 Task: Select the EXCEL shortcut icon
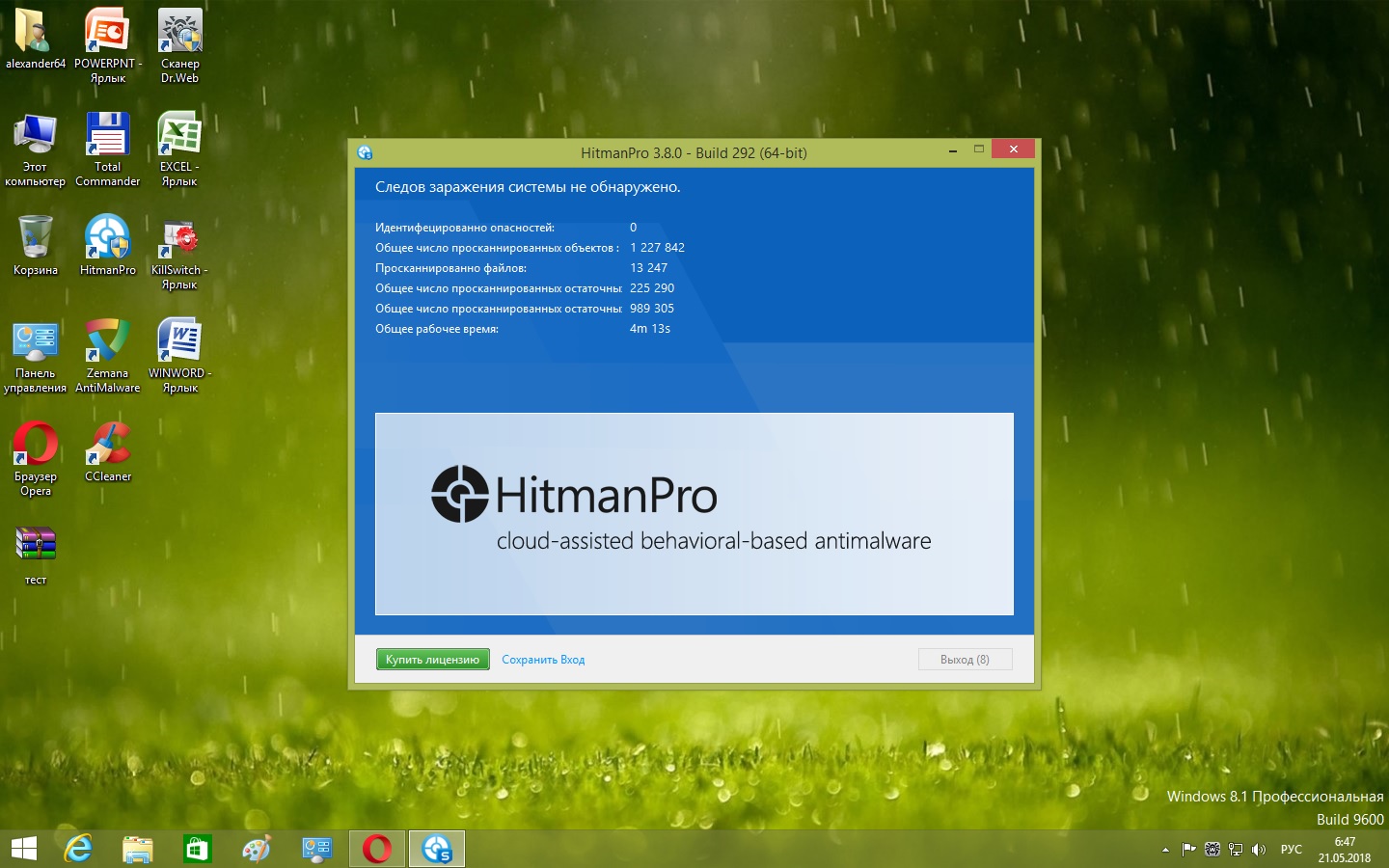tap(179, 135)
